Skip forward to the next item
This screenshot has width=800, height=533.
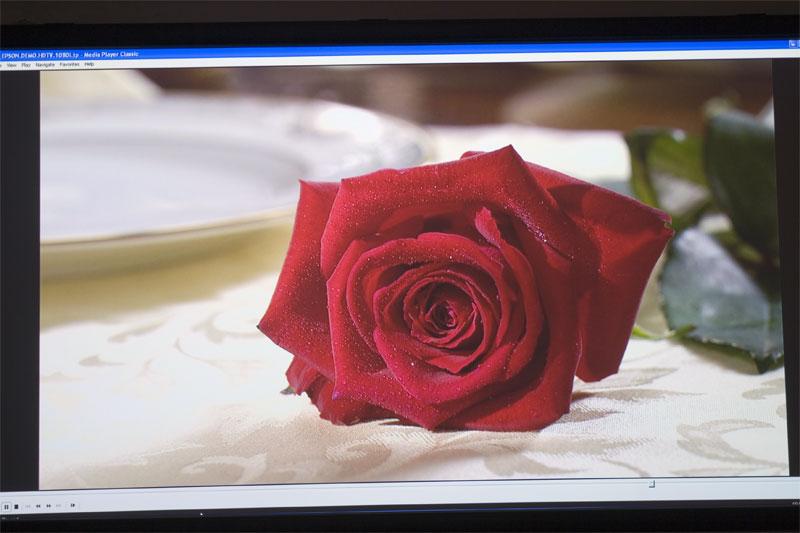pyautogui.click(x=59, y=506)
